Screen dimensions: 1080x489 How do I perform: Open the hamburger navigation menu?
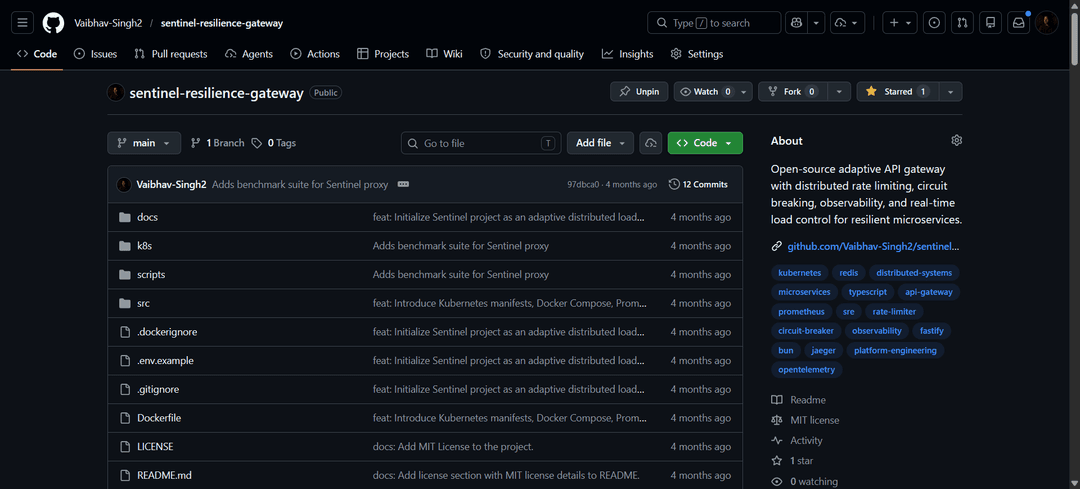(22, 23)
